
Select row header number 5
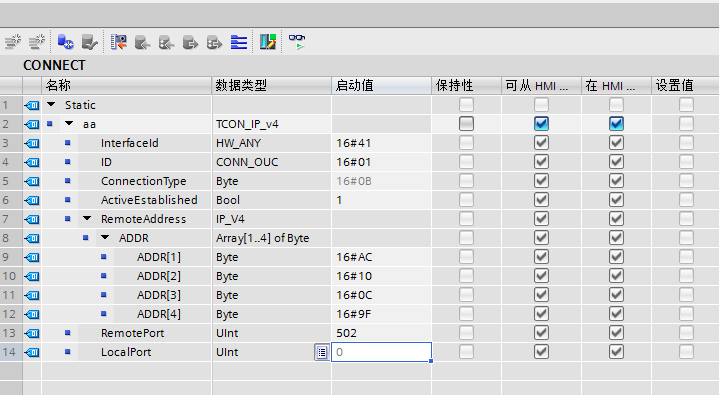11,181
